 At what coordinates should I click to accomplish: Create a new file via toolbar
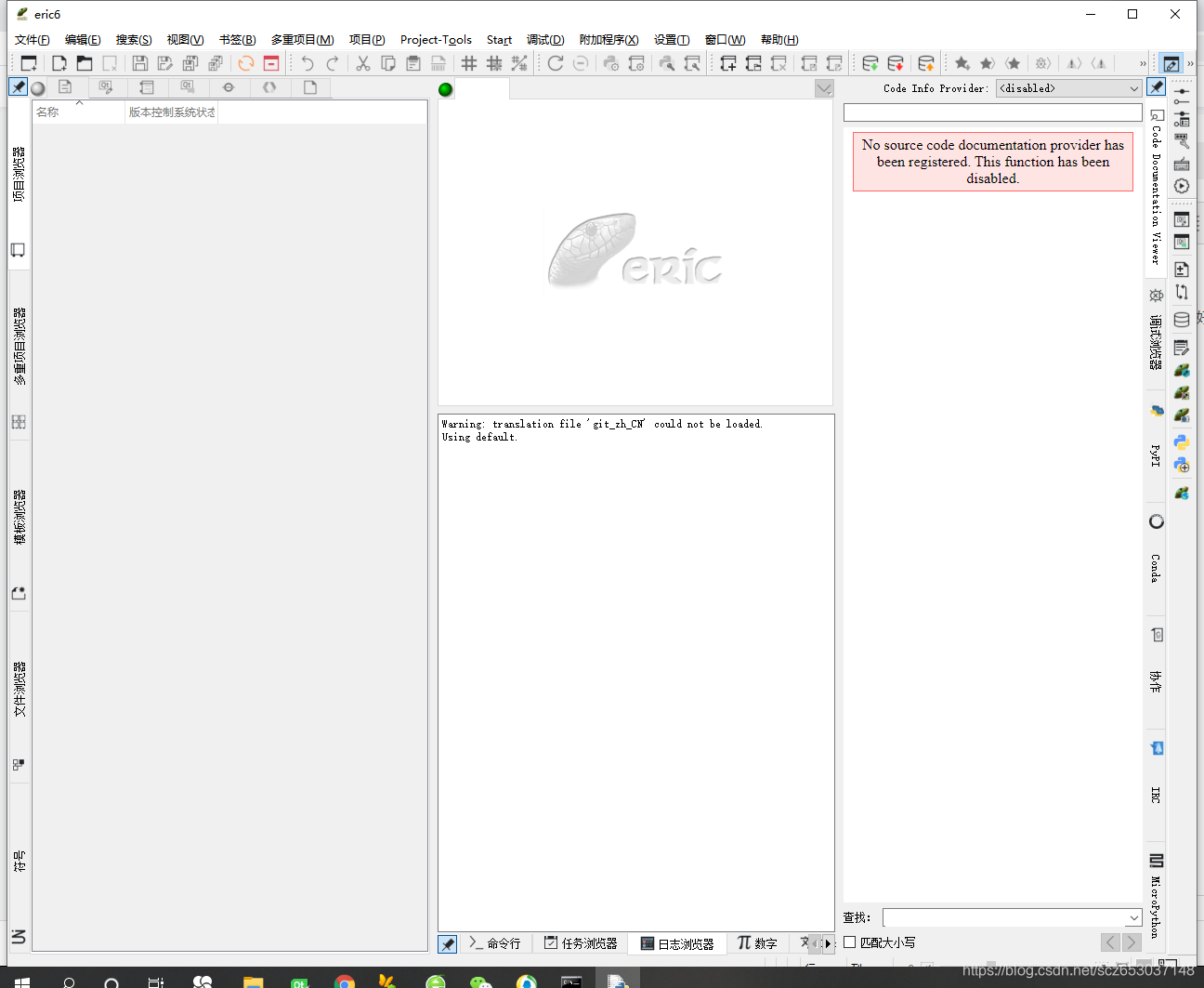coord(59,63)
